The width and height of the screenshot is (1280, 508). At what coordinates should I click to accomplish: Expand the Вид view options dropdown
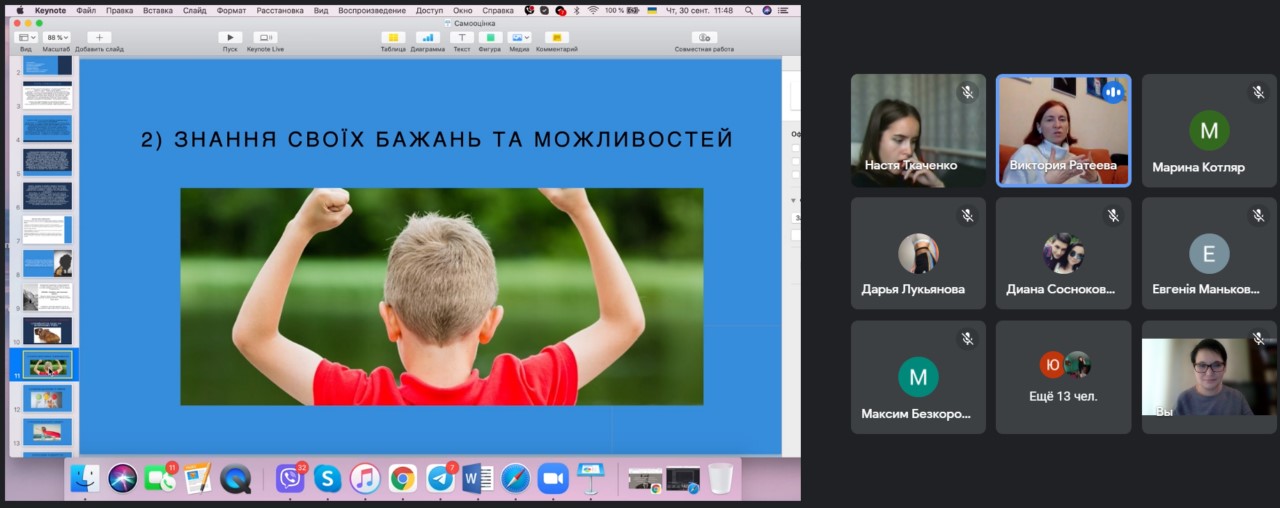26,38
